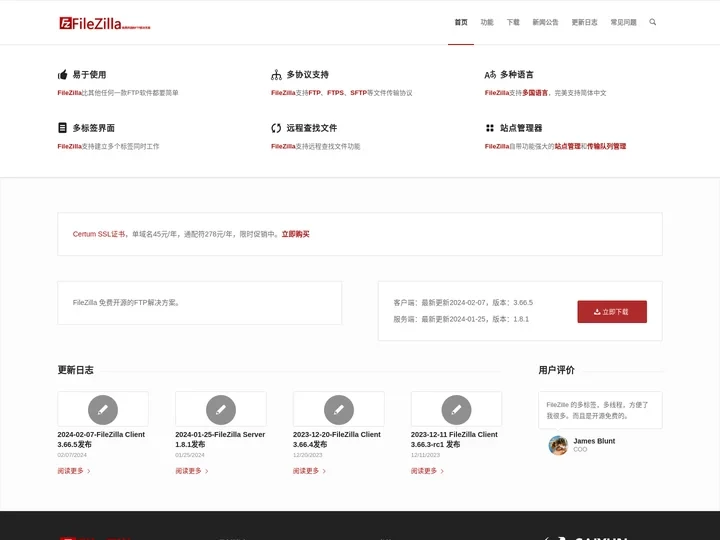Click pencil icon above Server 1.8.1 post
This screenshot has width=720, height=540.
click(221, 410)
